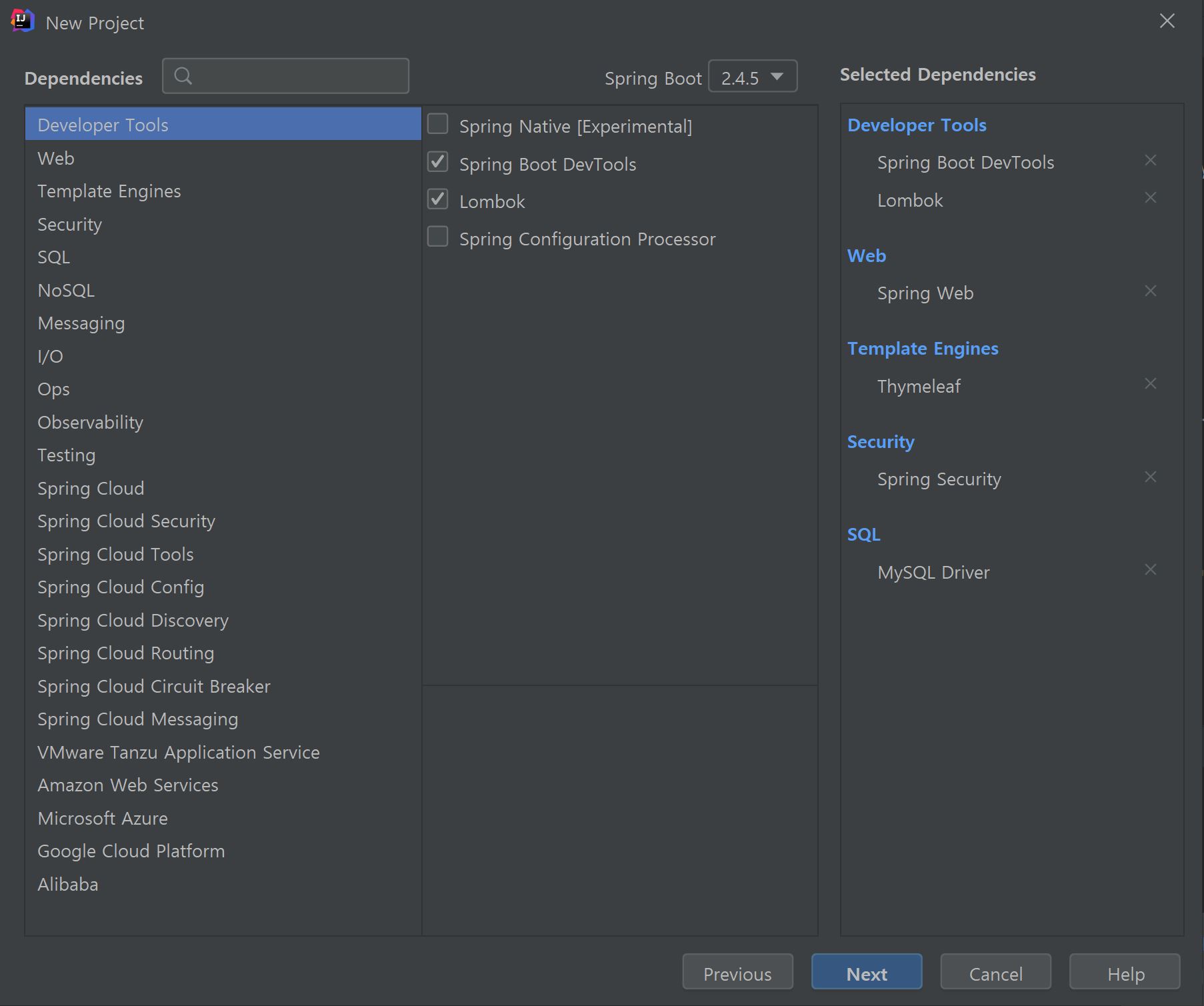Image resolution: width=1204 pixels, height=1006 pixels.
Task: Click Security heading in Selected Dependencies
Action: click(881, 442)
